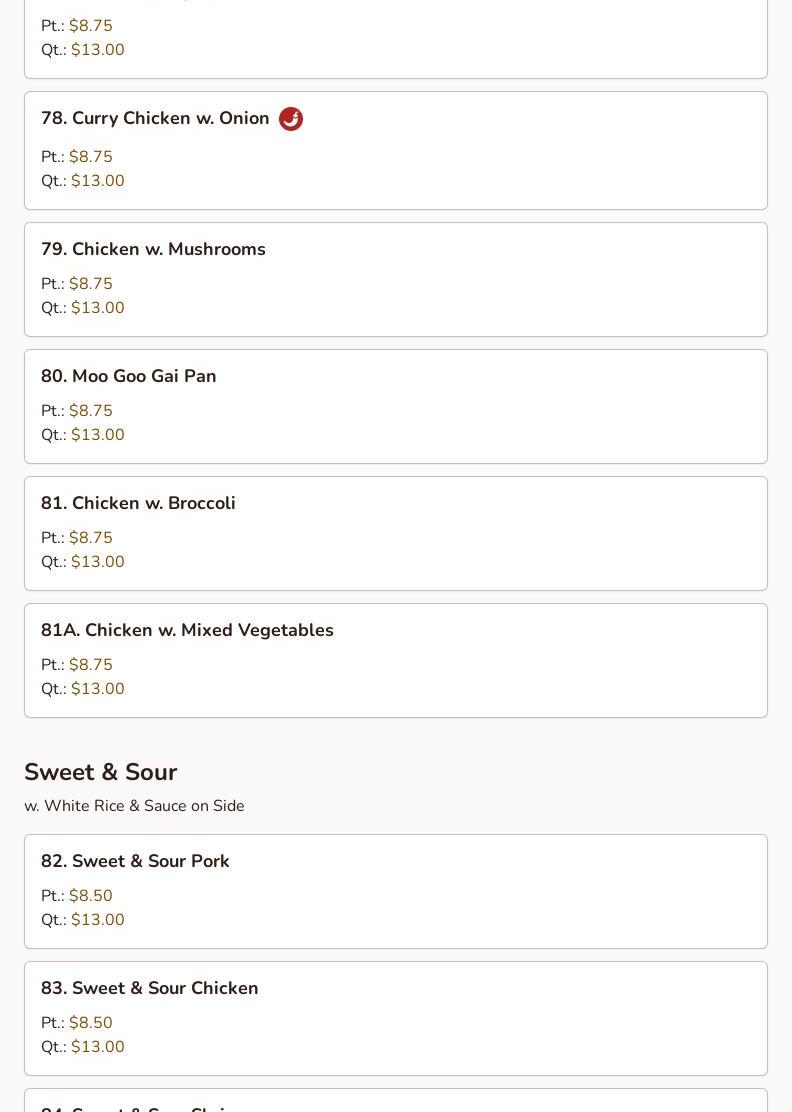
Task: Open the 83. Sweet & Sour Chicken item
Action: (149, 988)
